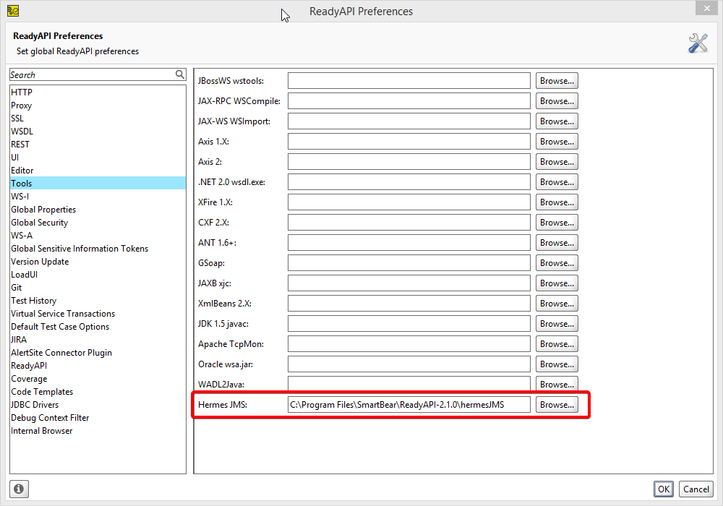Screen dimensions: 723x506
Task: Click Browse next to JBossWS wstools
Action: tap(557, 81)
